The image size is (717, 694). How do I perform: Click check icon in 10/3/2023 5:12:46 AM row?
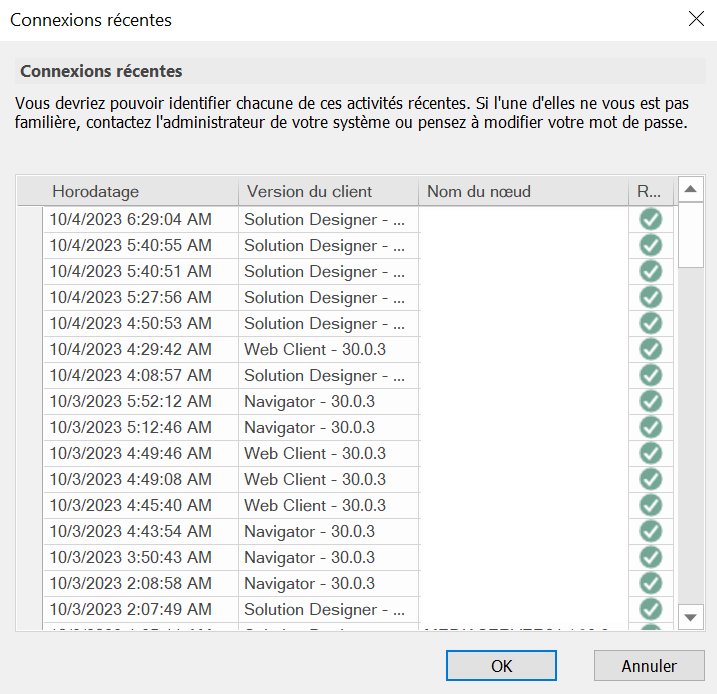pyautogui.click(x=651, y=427)
